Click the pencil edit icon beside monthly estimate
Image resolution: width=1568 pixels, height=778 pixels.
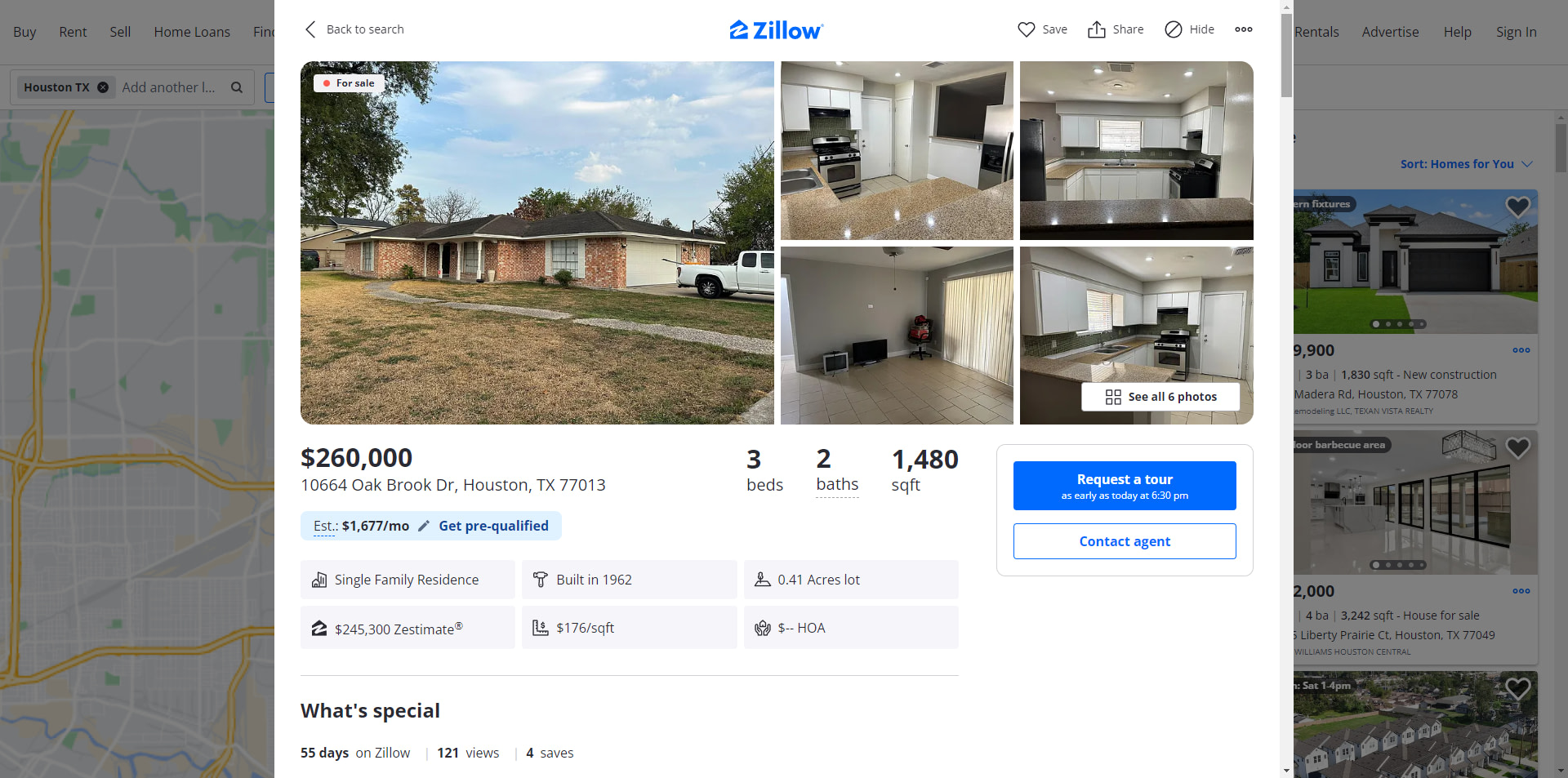pos(424,526)
